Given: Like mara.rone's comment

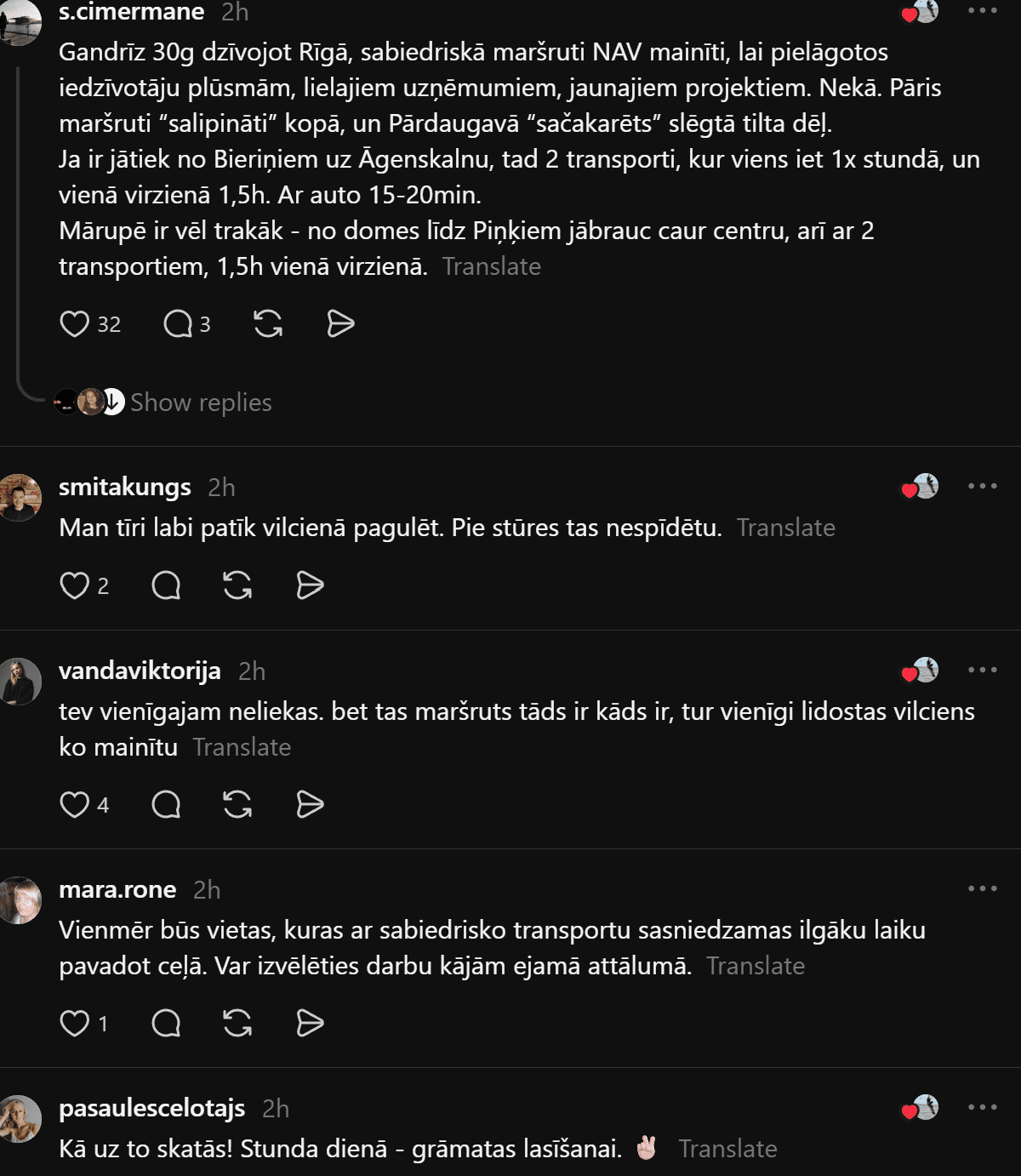Looking at the screenshot, I should pyautogui.click(x=75, y=1023).
